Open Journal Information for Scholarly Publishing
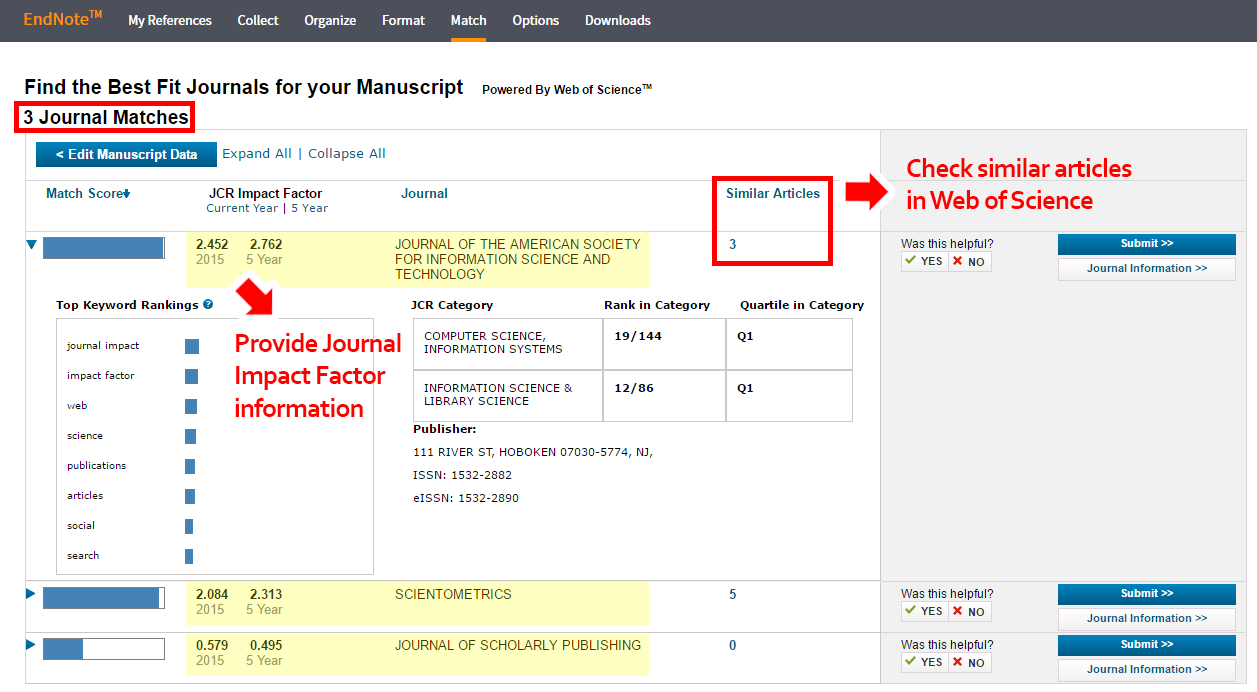 (1147, 670)
